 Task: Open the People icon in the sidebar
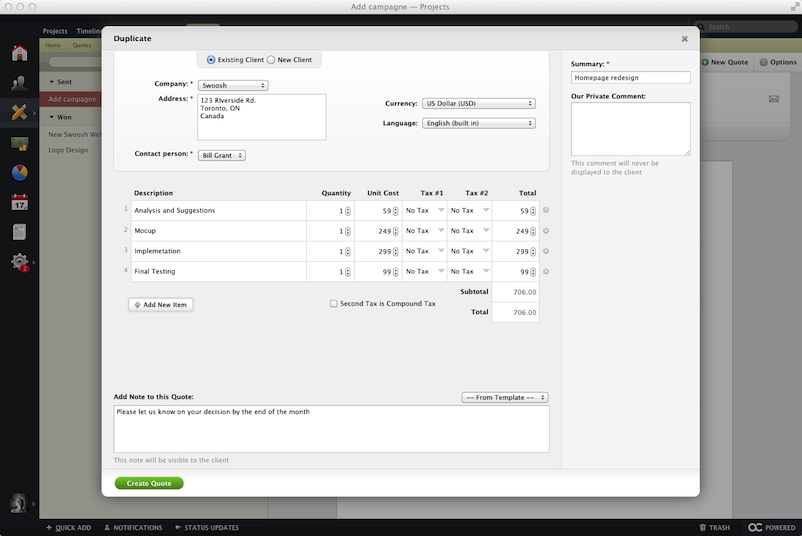[19, 82]
